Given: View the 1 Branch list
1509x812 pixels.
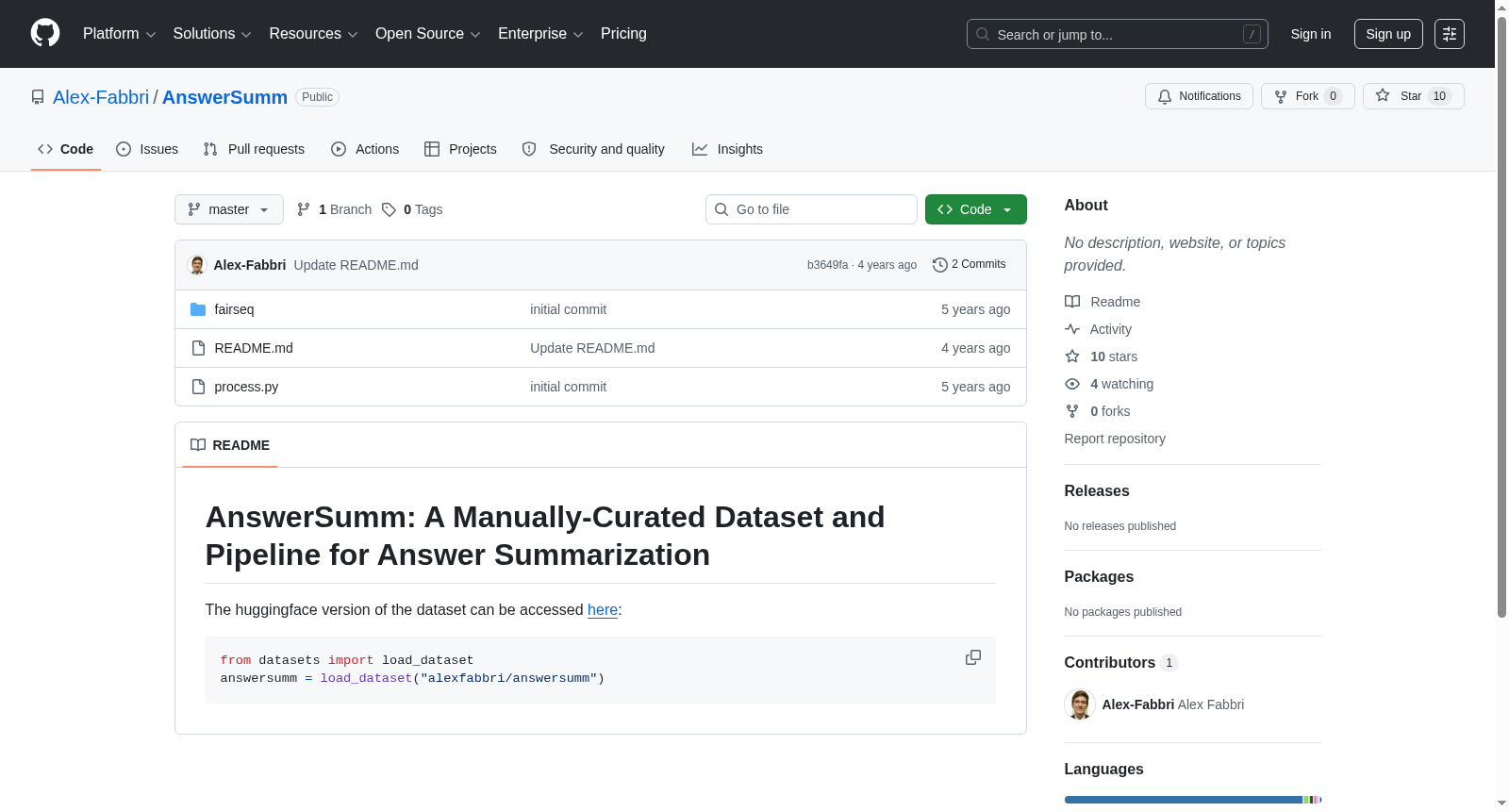Looking at the screenshot, I should 335,209.
